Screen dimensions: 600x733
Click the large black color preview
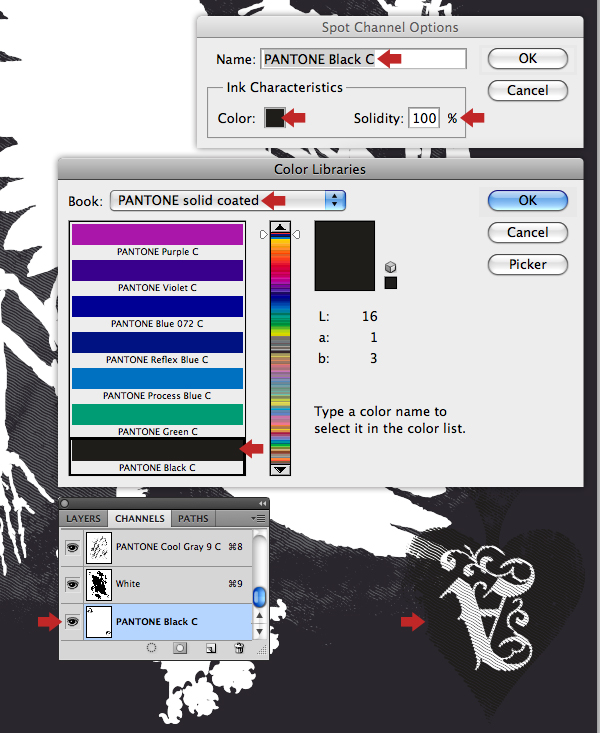(345, 256)
